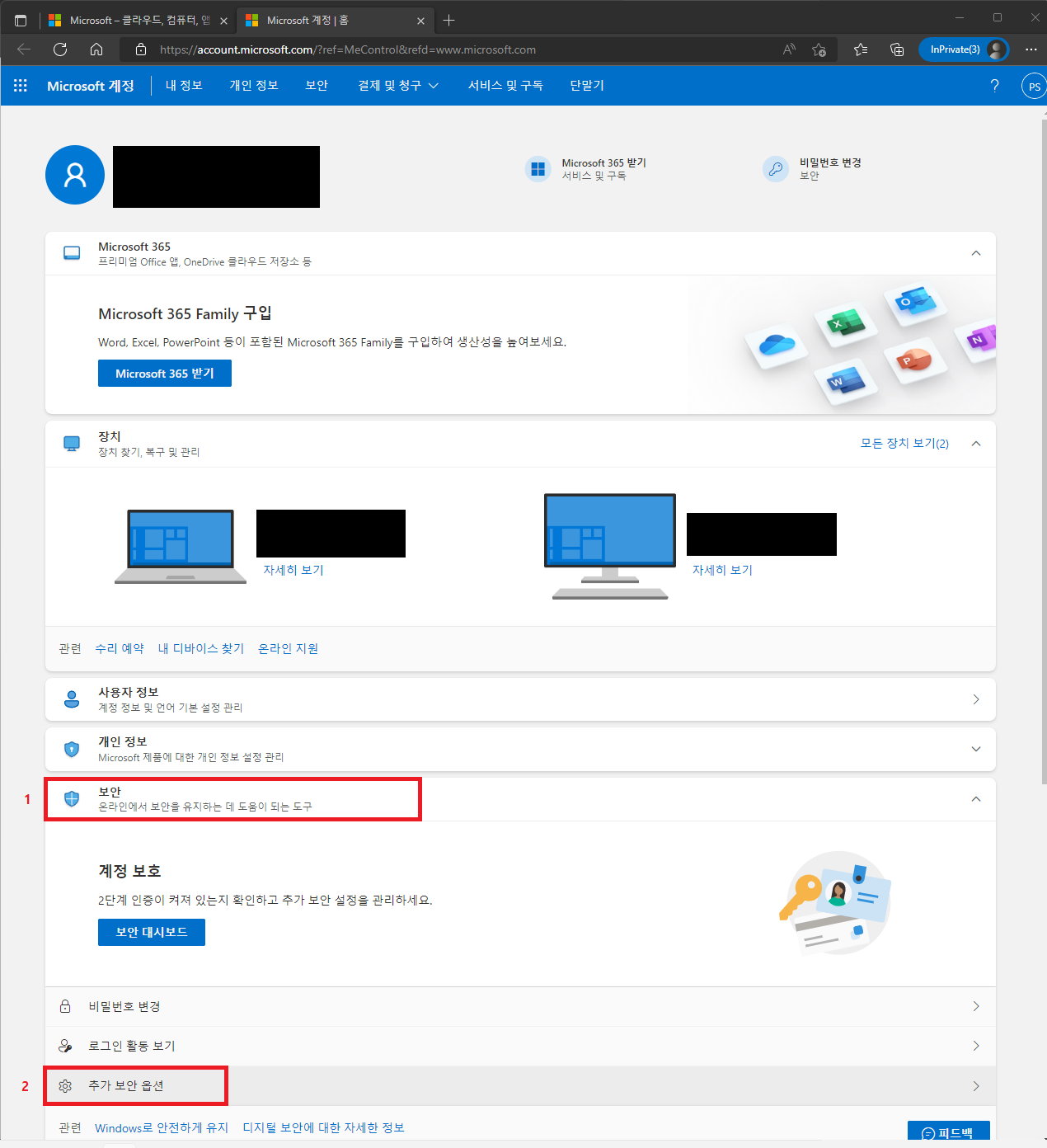This screenshot has width=1047, height=1148.
Task: Click the laptop icon in the Microsoft 365 header
Action: [72, 253]
